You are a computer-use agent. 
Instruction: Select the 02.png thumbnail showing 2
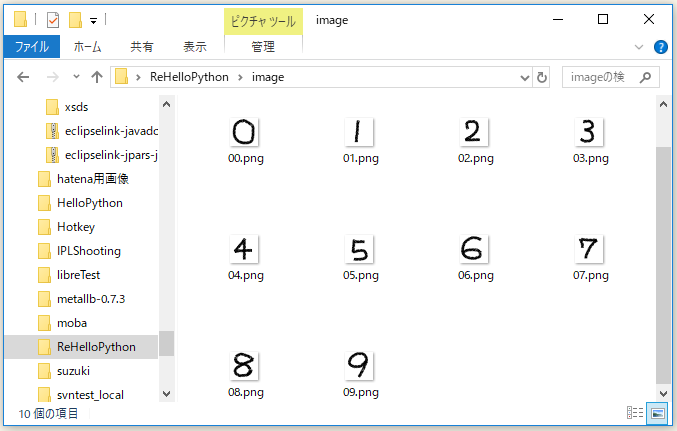click(474, 132)
